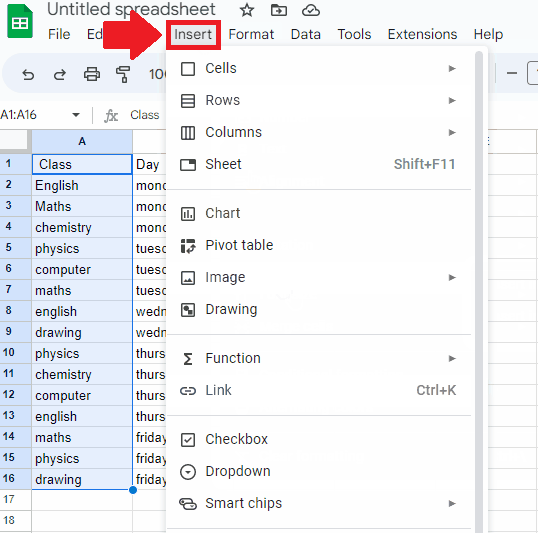Click the Redo arrow in toolbar
The width and height of the screenshot is (538, 533).
pos(60,74)
